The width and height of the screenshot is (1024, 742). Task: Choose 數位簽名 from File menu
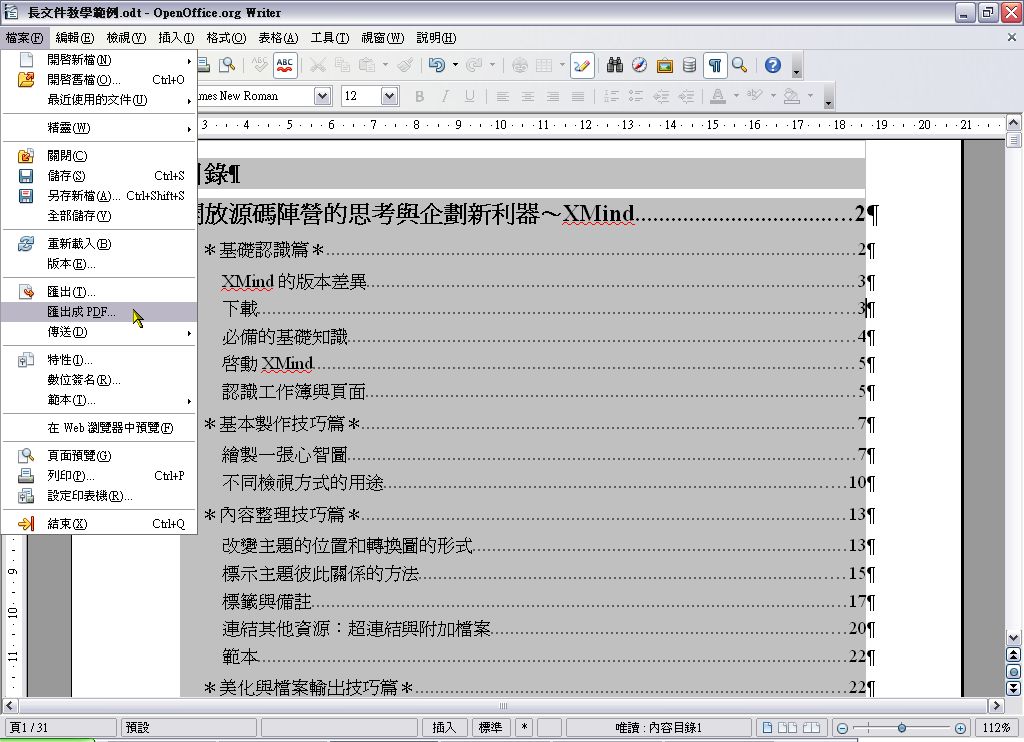99,380
